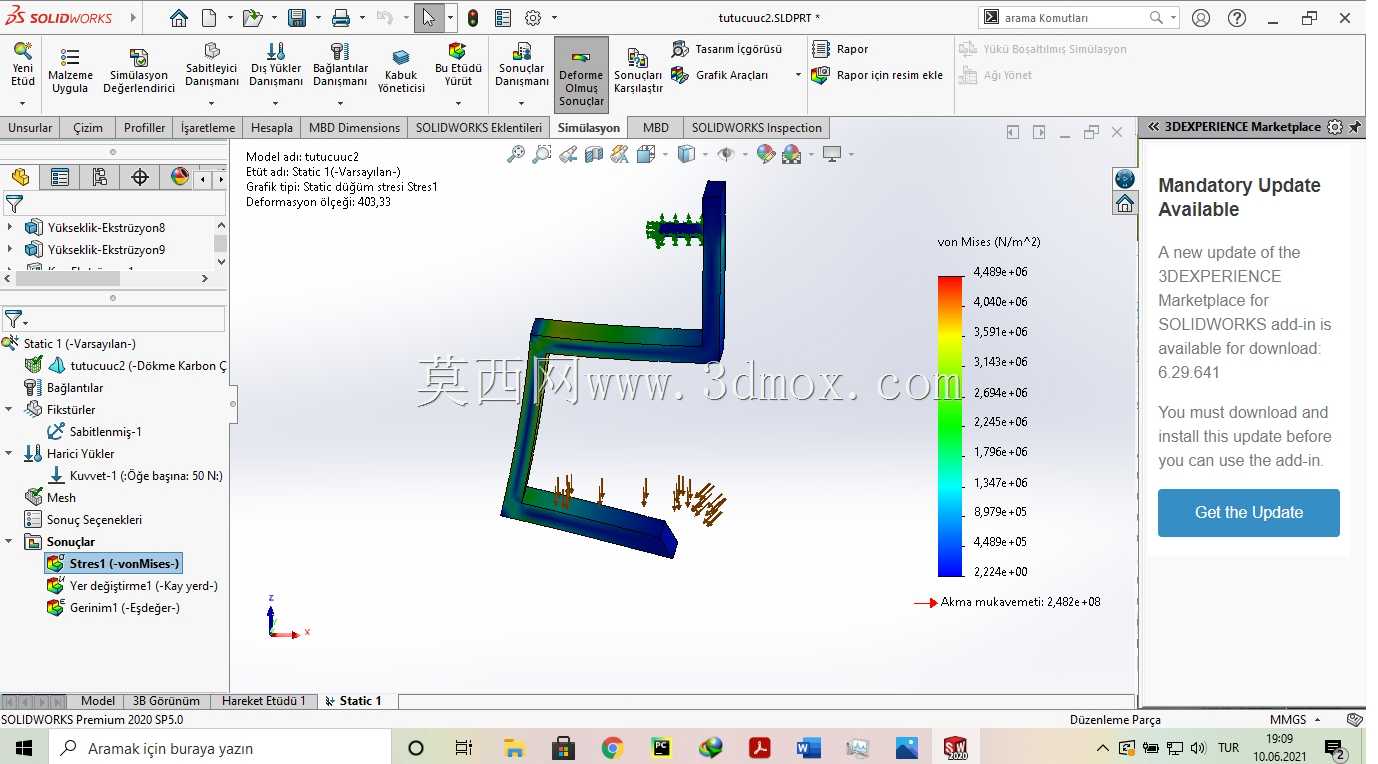Select the DisplayManager color ball tab icon
Screen dimensions: 1378x764
pyautogui.click(x=179, y=177)
